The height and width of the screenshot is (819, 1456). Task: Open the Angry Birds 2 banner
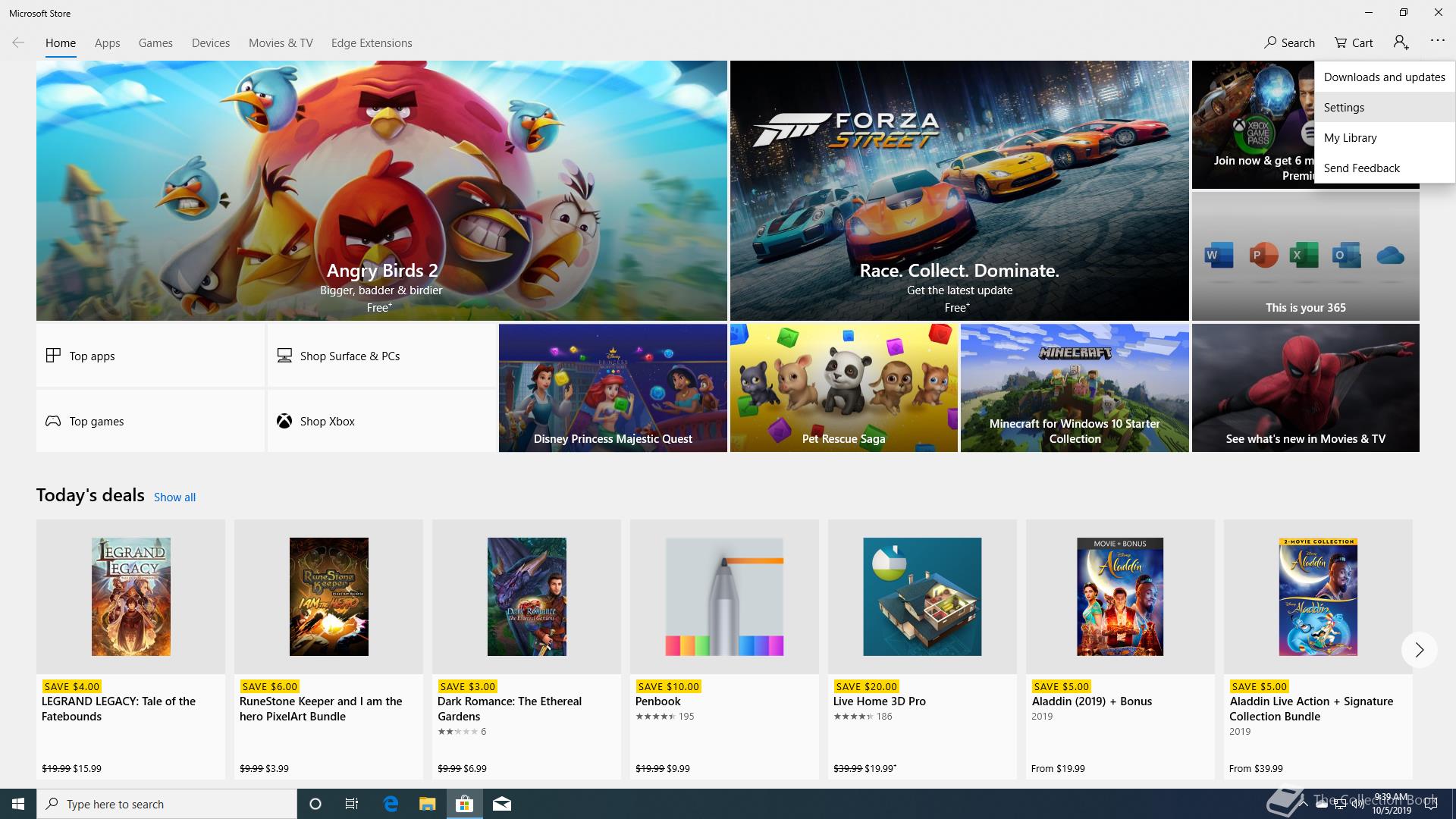tap(381, 190)
